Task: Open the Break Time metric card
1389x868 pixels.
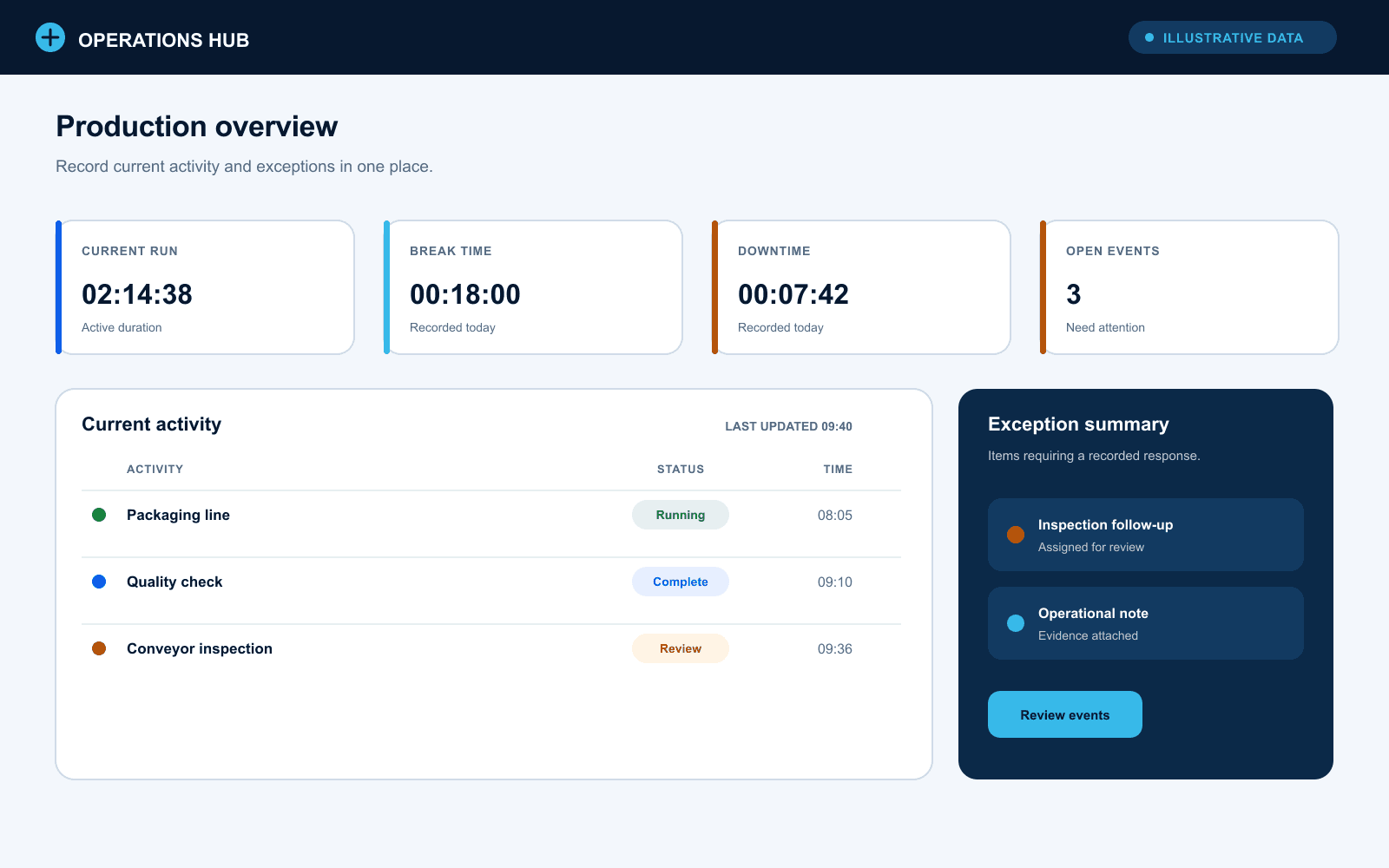Action: click(x=533, y=287)
